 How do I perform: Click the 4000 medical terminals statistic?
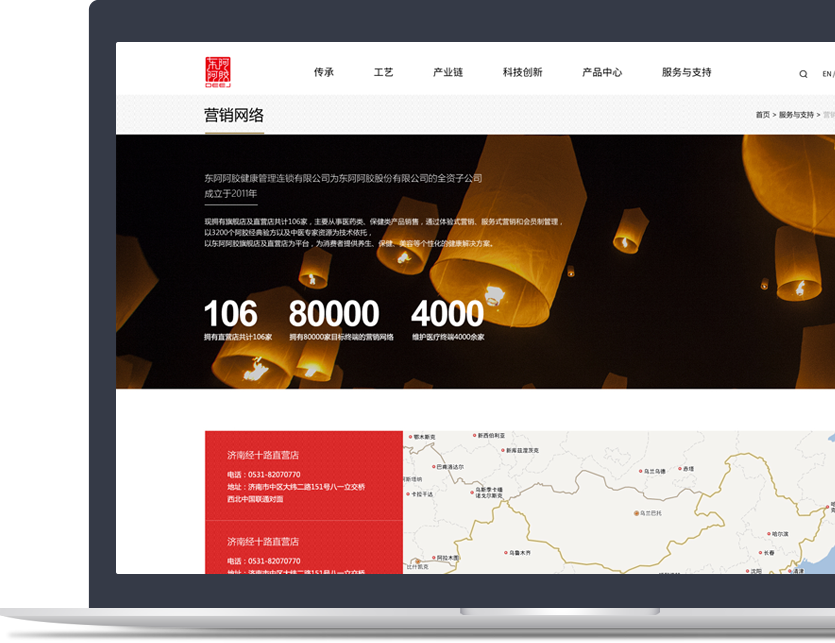click(447, 313)
